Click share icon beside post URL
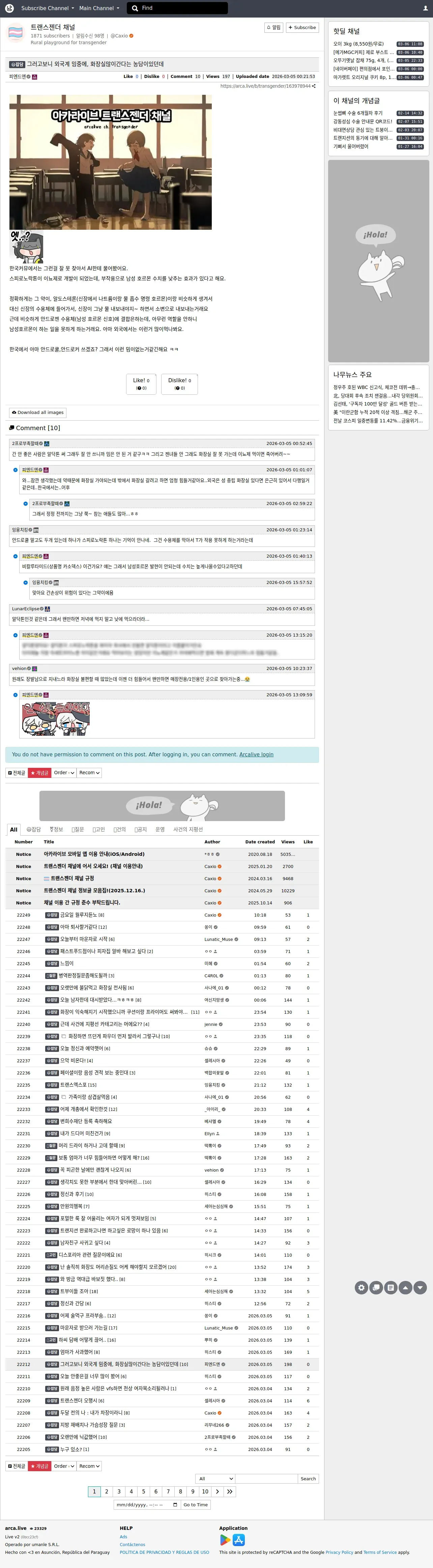 coord(314,86)
